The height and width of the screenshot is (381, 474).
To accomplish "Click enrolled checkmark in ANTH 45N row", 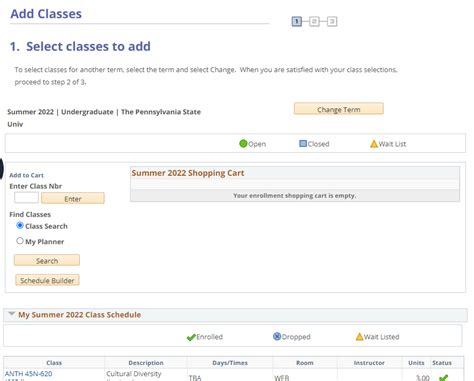I will [443, 378].
